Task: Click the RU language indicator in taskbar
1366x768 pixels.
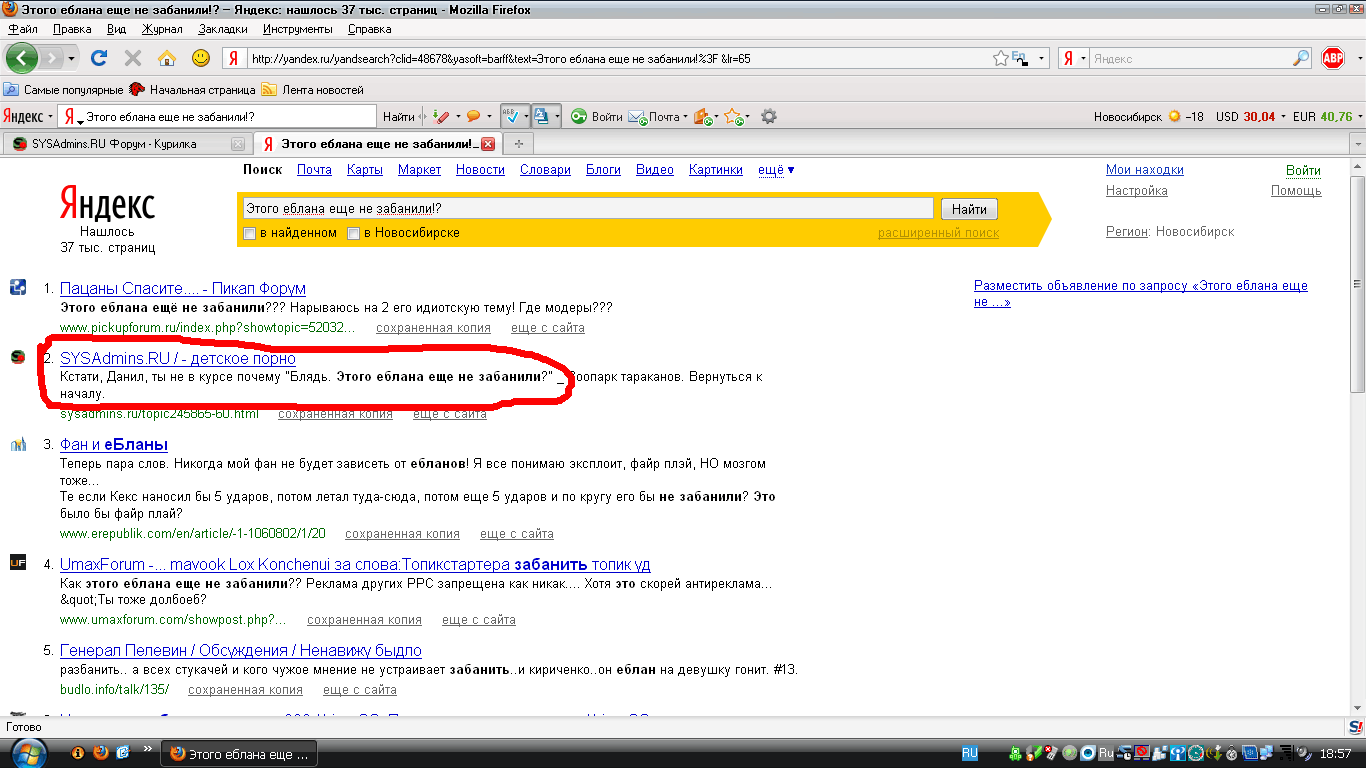Action: click(x=969, y=753)
